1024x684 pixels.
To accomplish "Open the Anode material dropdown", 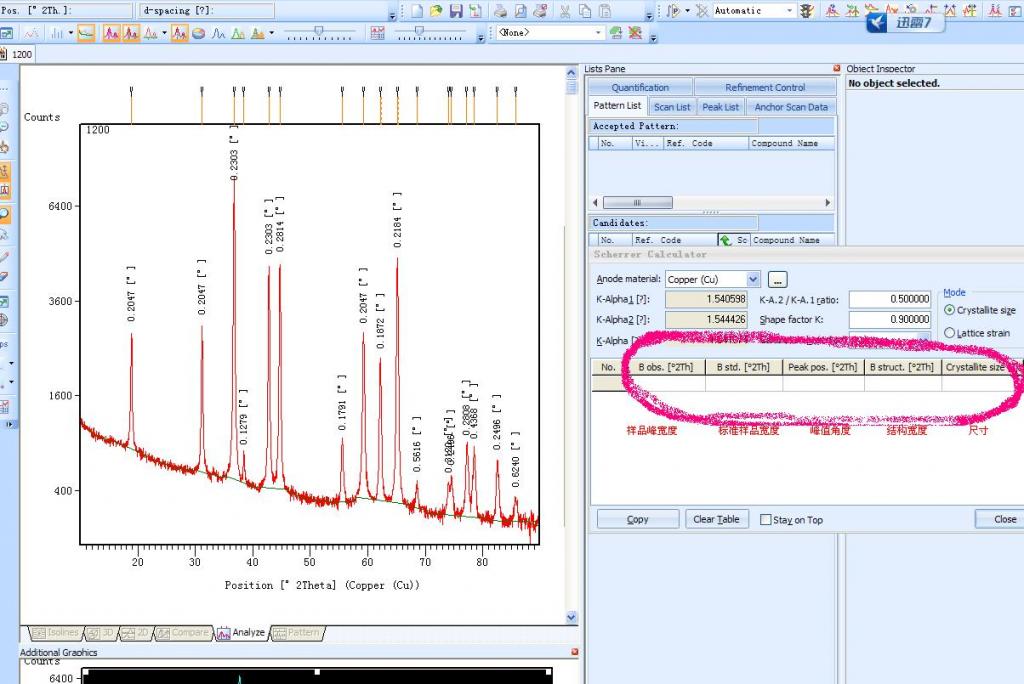I will coord(753,280).
